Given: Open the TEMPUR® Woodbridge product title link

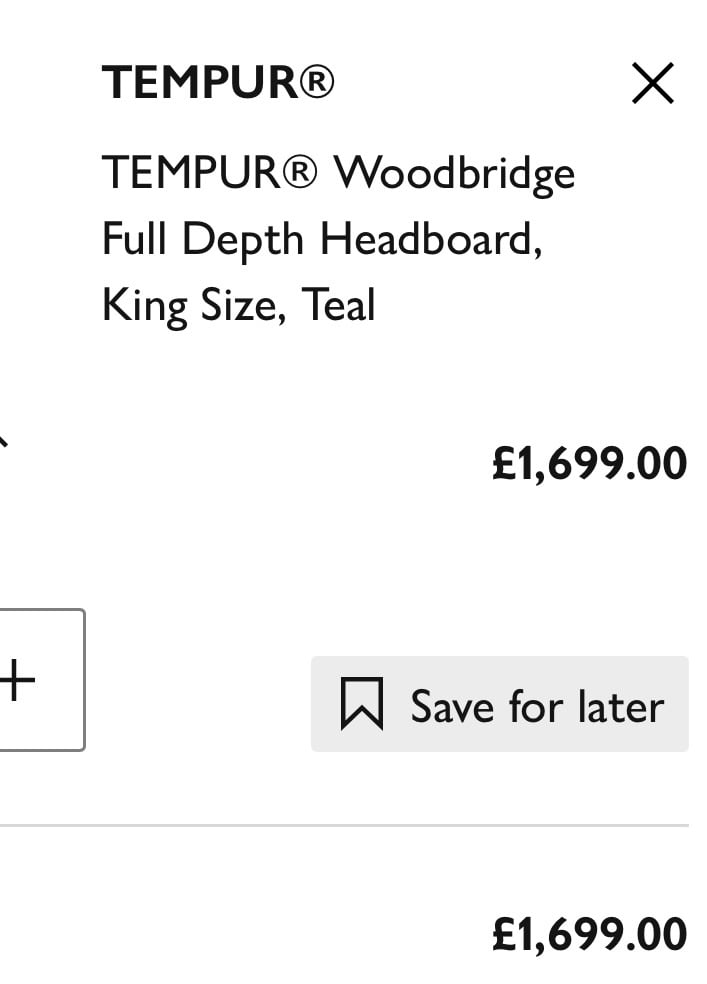Looking at the screenshot, I should [338, 173].
